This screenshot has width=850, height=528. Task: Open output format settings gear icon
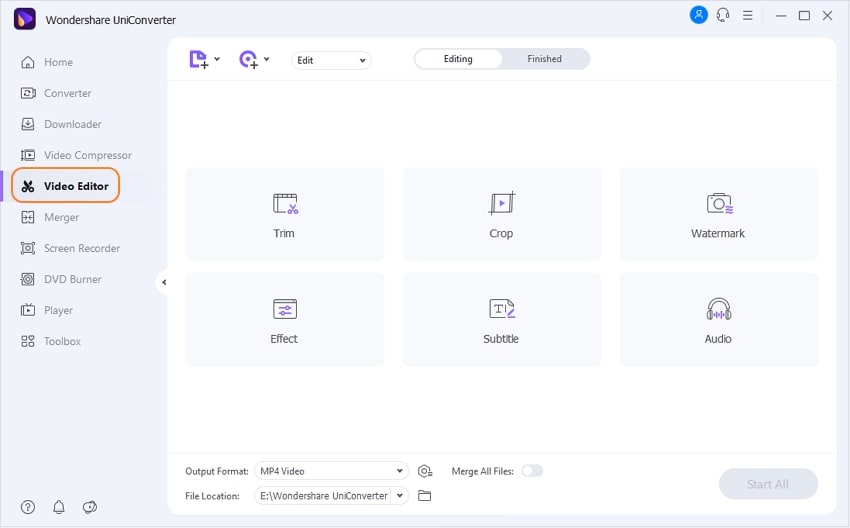(x=425, y=471)
